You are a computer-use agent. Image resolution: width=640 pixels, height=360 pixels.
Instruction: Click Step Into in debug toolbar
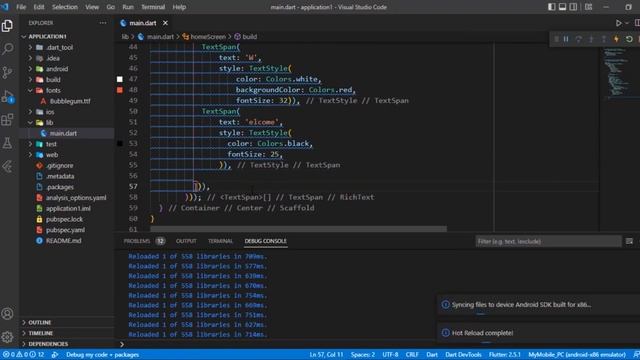(591, 39)
